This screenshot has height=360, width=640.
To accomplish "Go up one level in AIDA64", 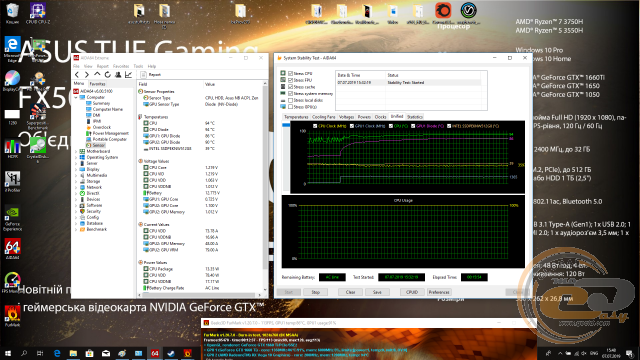I will 97,75.
